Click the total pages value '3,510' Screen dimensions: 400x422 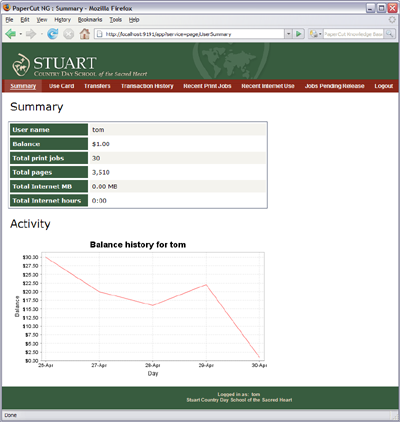(x=101, y=172)
